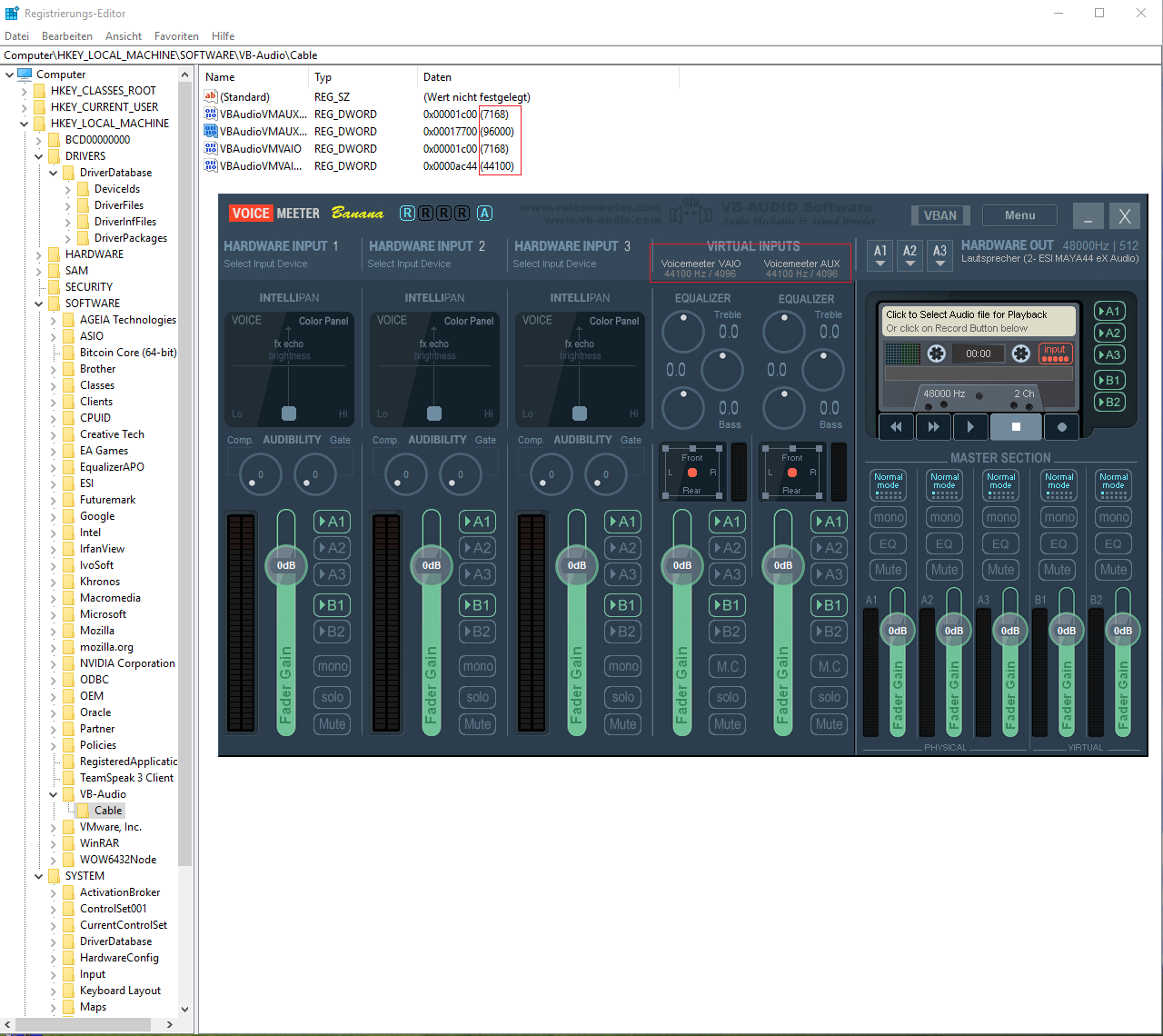Mute the Hardware Input 1 strip

click(333, 724)
